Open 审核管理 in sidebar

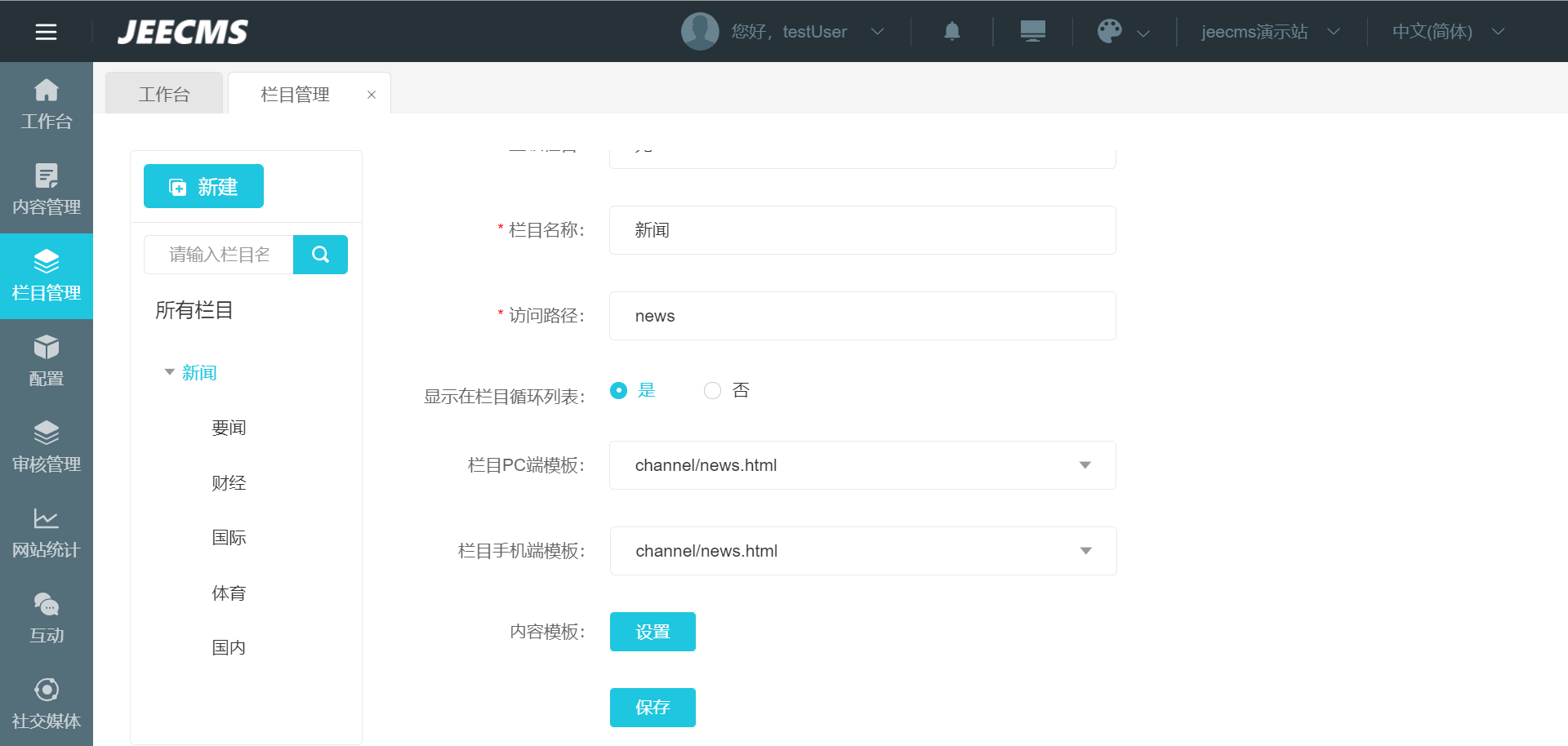coord(47,448)
